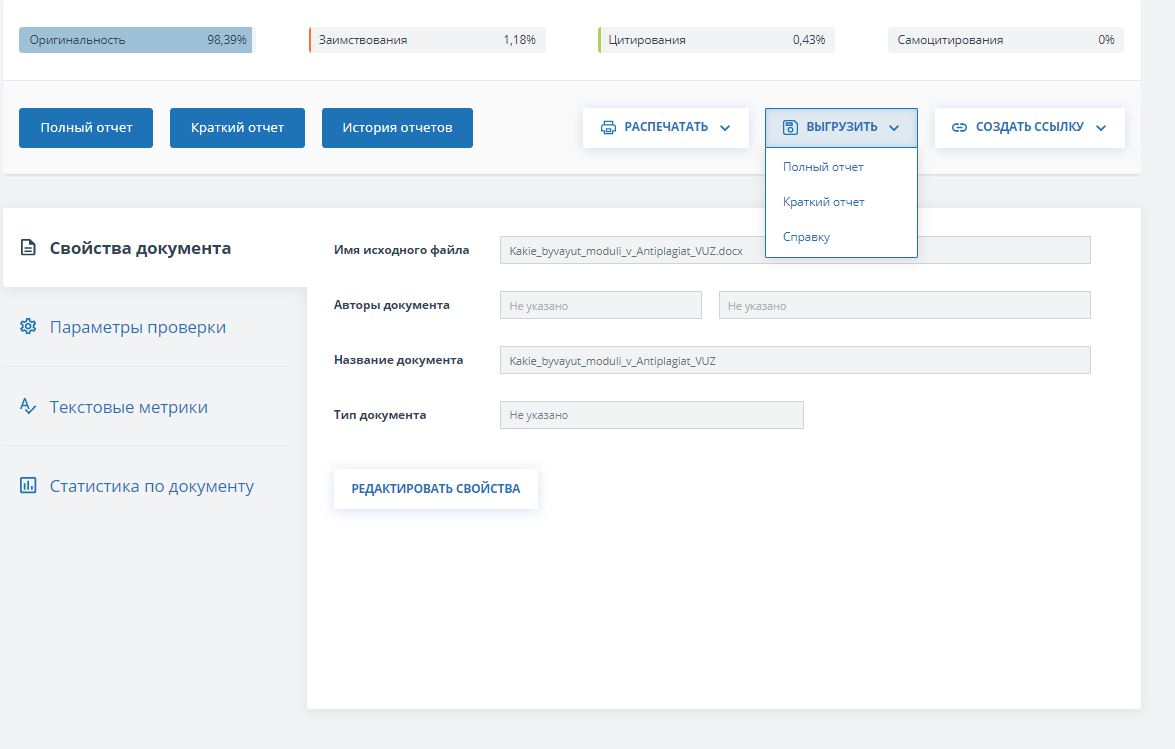Click Редактировать свойства button
The width and height of the screenshot is (1175, 749).
(x=436, y=489)
